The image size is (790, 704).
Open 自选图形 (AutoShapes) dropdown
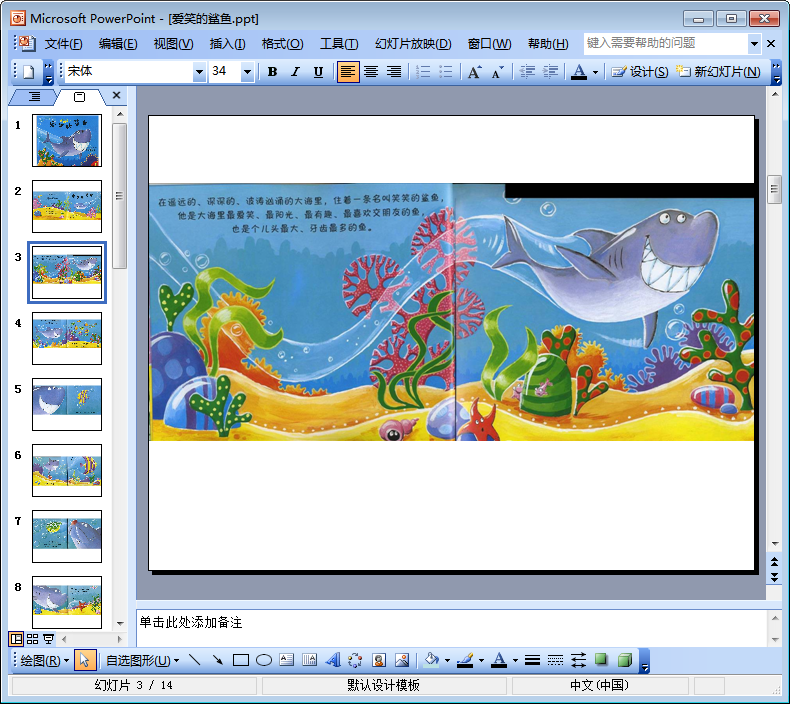(x=142, y=661)
